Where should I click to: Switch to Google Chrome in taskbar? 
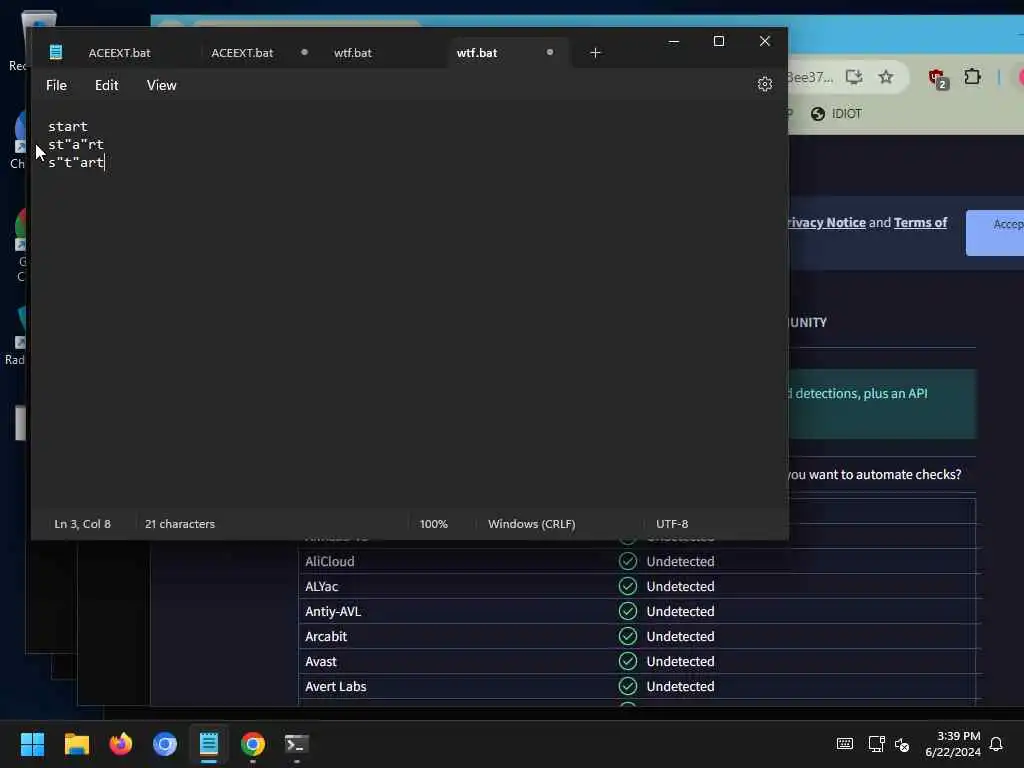point(253,744)
